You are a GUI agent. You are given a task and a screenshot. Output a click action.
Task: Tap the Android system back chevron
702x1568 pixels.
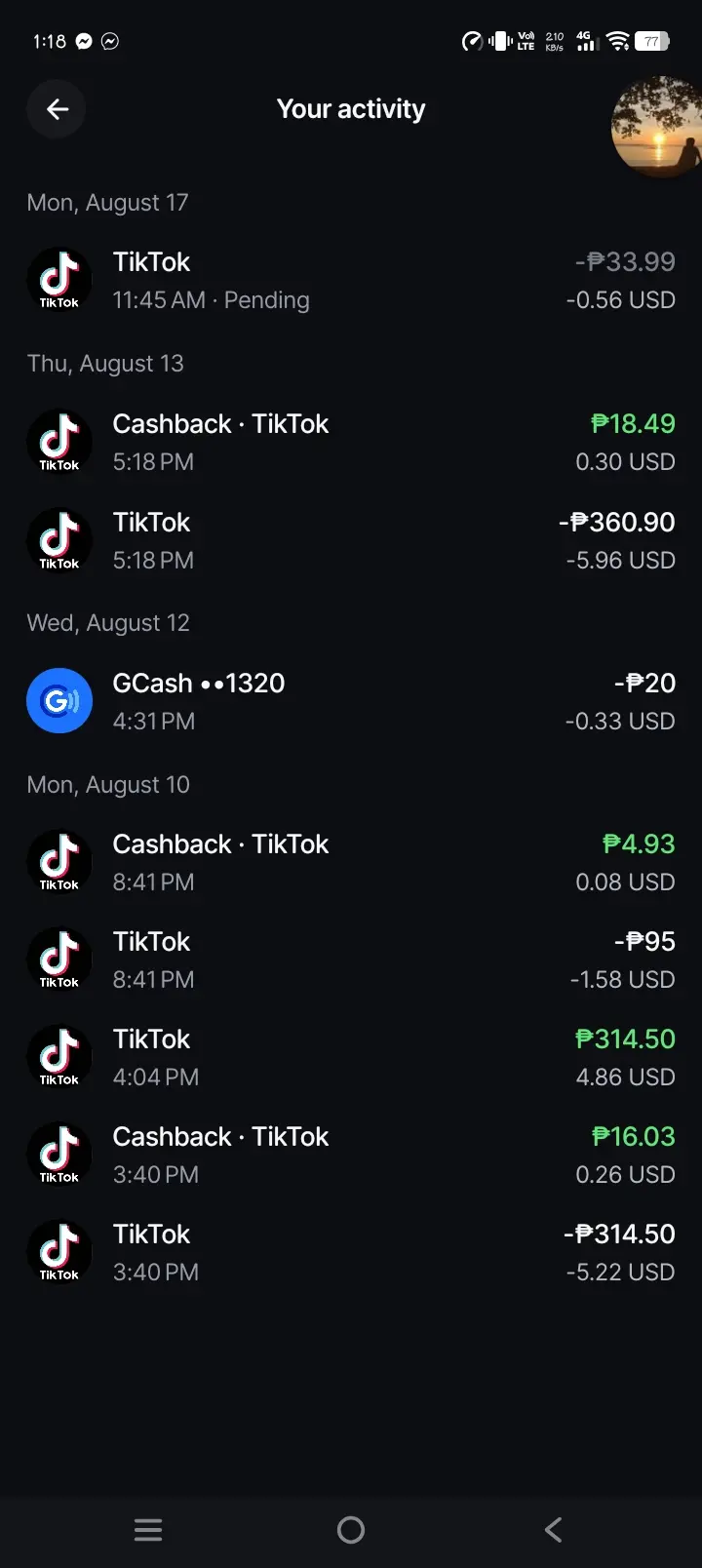(x=553, y=1529)
